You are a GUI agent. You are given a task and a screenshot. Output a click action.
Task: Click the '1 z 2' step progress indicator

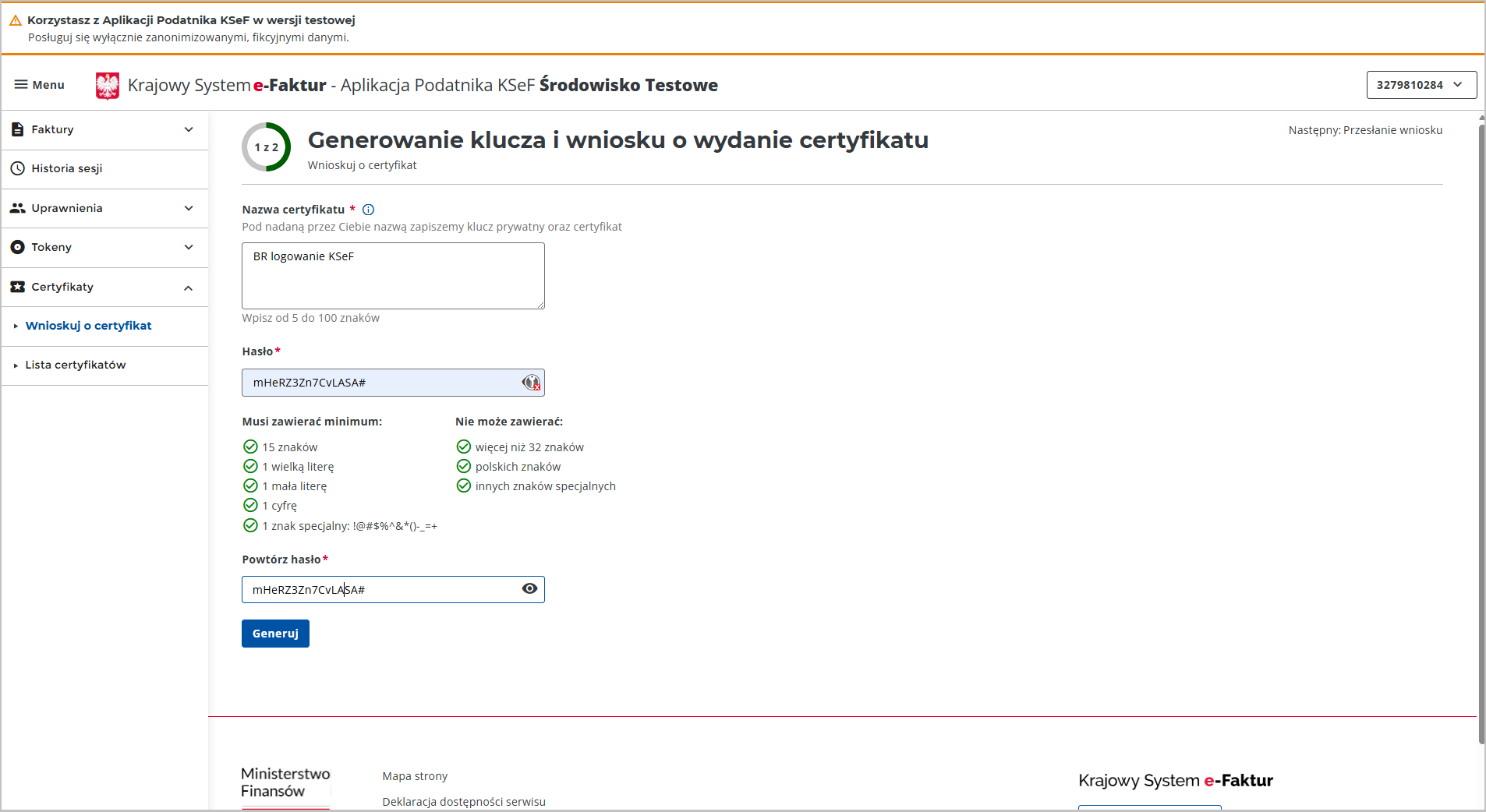coord(267,147)
